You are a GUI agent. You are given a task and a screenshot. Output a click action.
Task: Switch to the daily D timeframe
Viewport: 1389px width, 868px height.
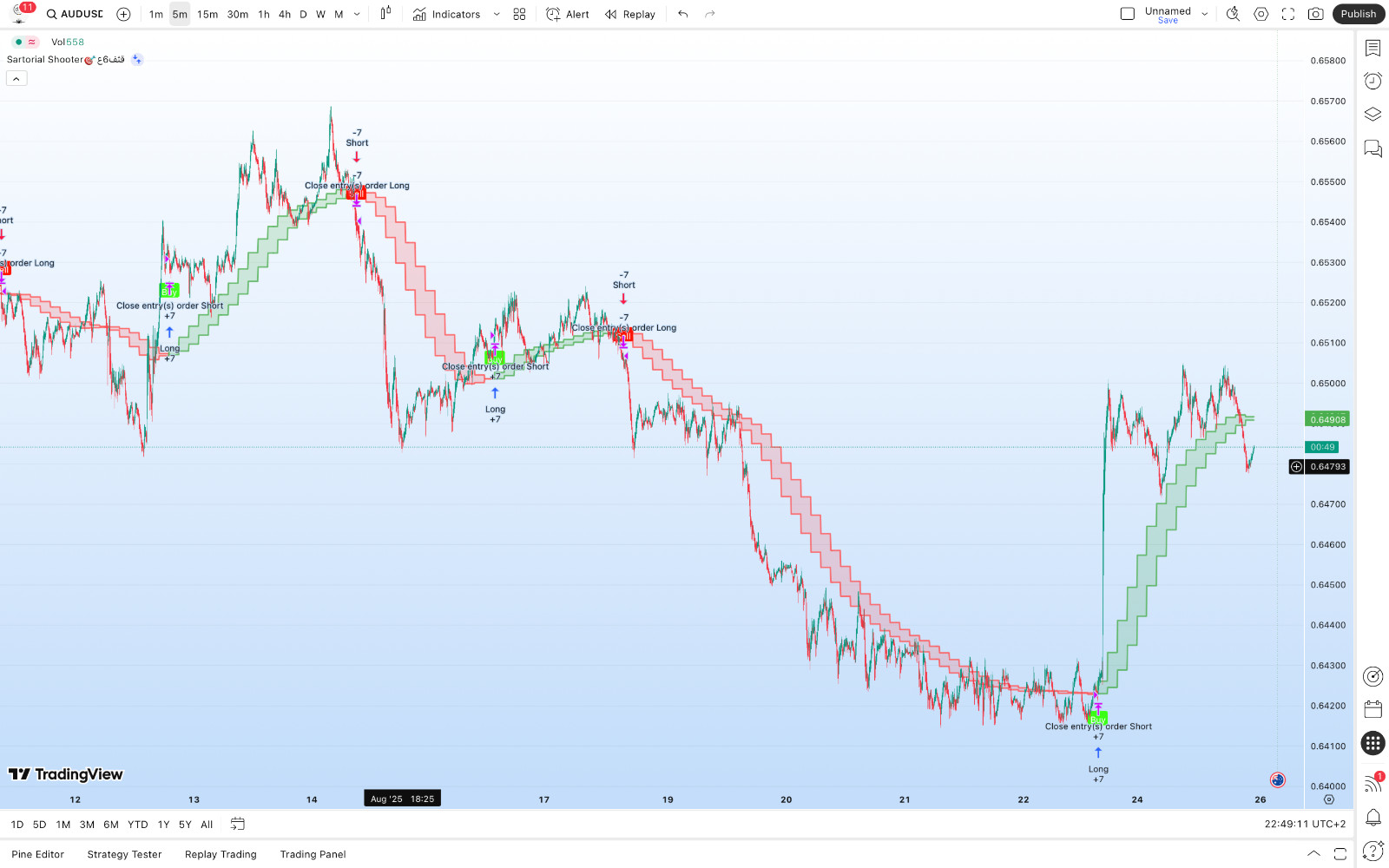[303, 14]
